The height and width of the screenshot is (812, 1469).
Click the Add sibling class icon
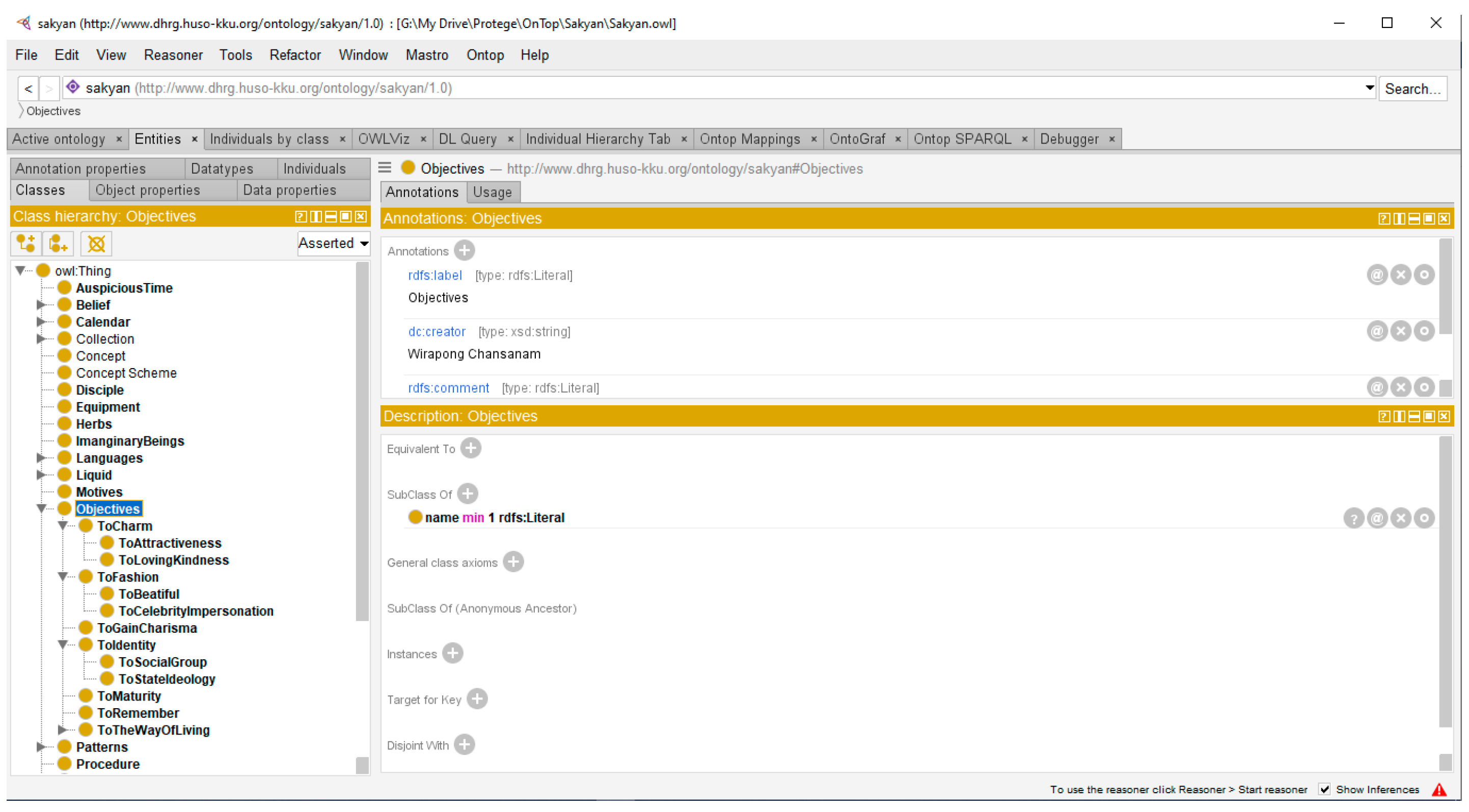coord(58,244)
